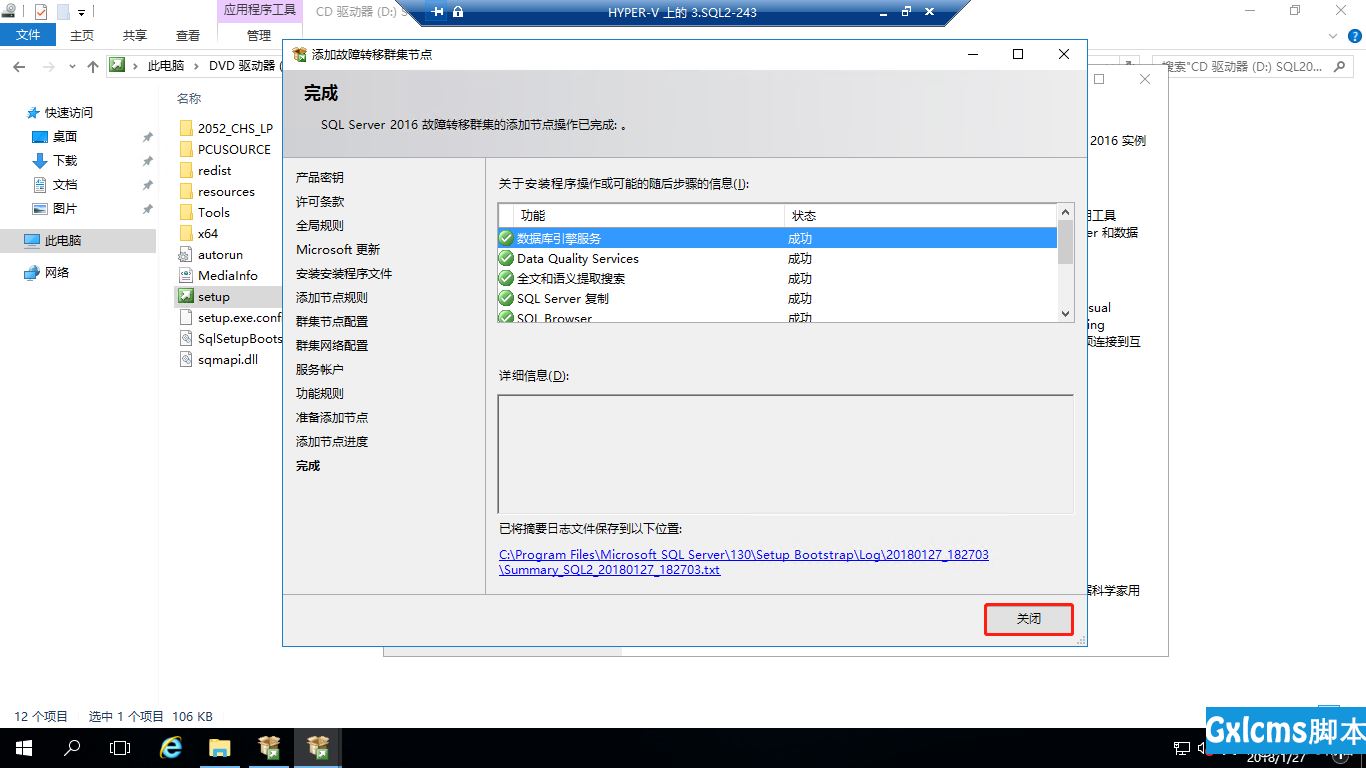Select 快速访问 in navigation pane

pyautogui.click(x=68, y=113)
